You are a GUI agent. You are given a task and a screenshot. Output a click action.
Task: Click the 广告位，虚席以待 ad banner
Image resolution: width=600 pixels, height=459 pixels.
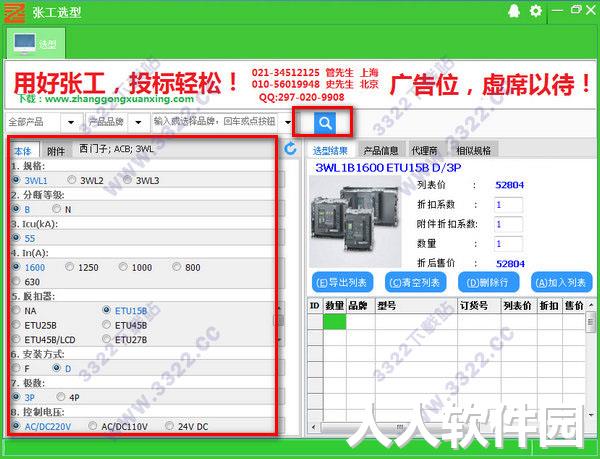coord(491,84)
